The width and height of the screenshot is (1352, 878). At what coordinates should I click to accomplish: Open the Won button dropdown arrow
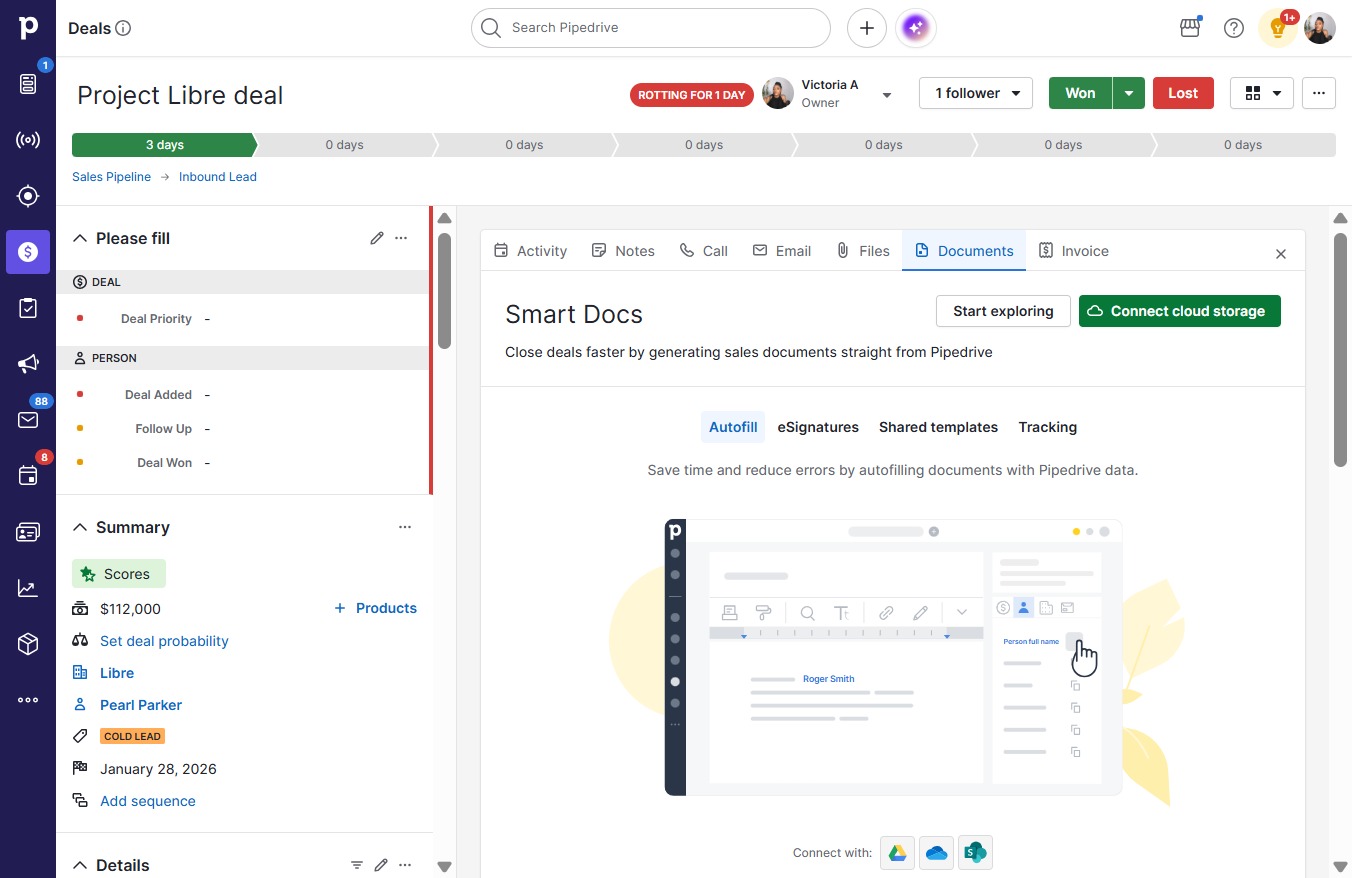click(x=1129, y=93)
